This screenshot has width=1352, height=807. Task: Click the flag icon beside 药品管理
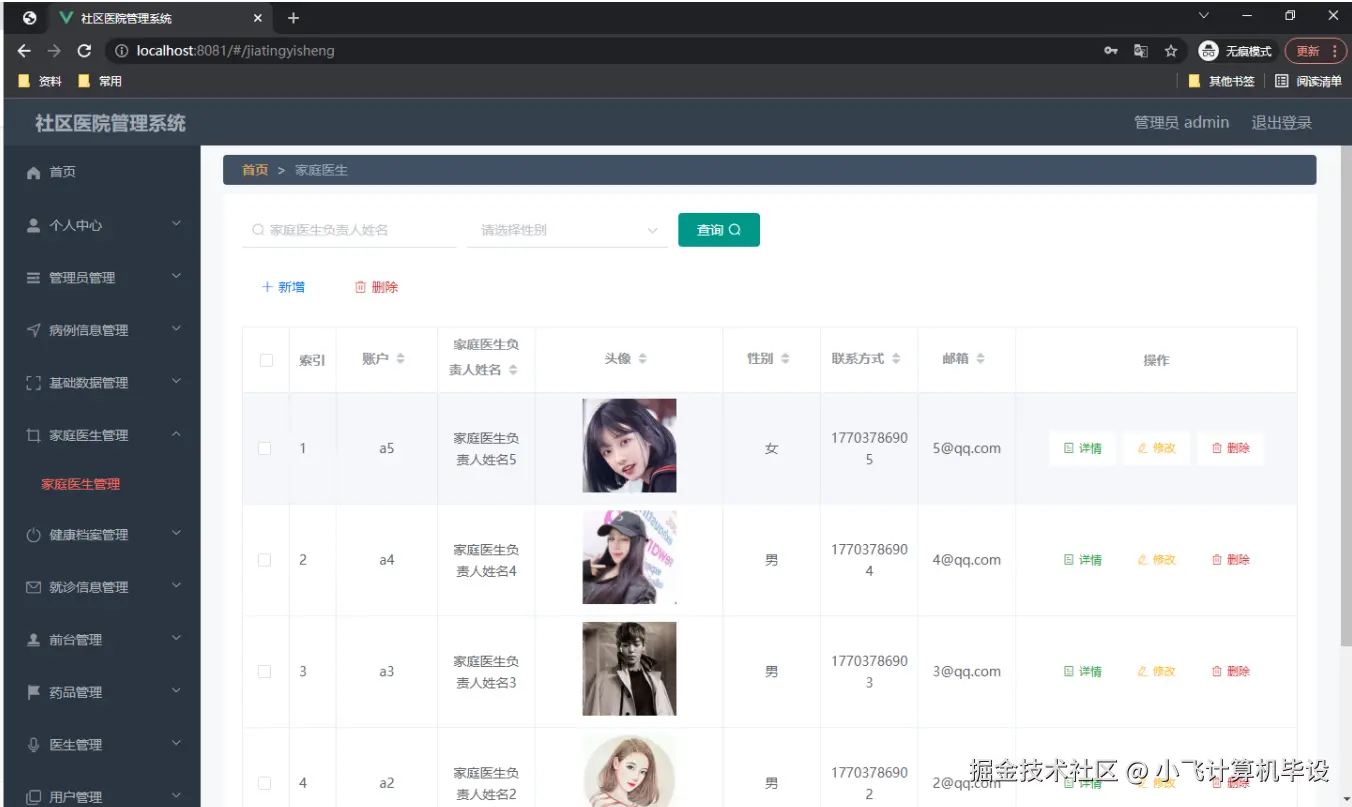[33, 692]
